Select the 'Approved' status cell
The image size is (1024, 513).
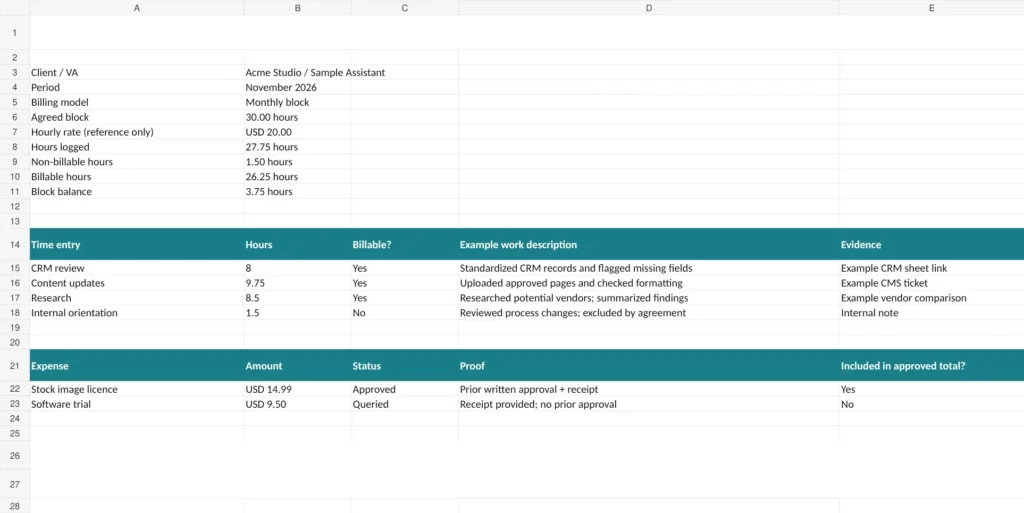point(405,390)
